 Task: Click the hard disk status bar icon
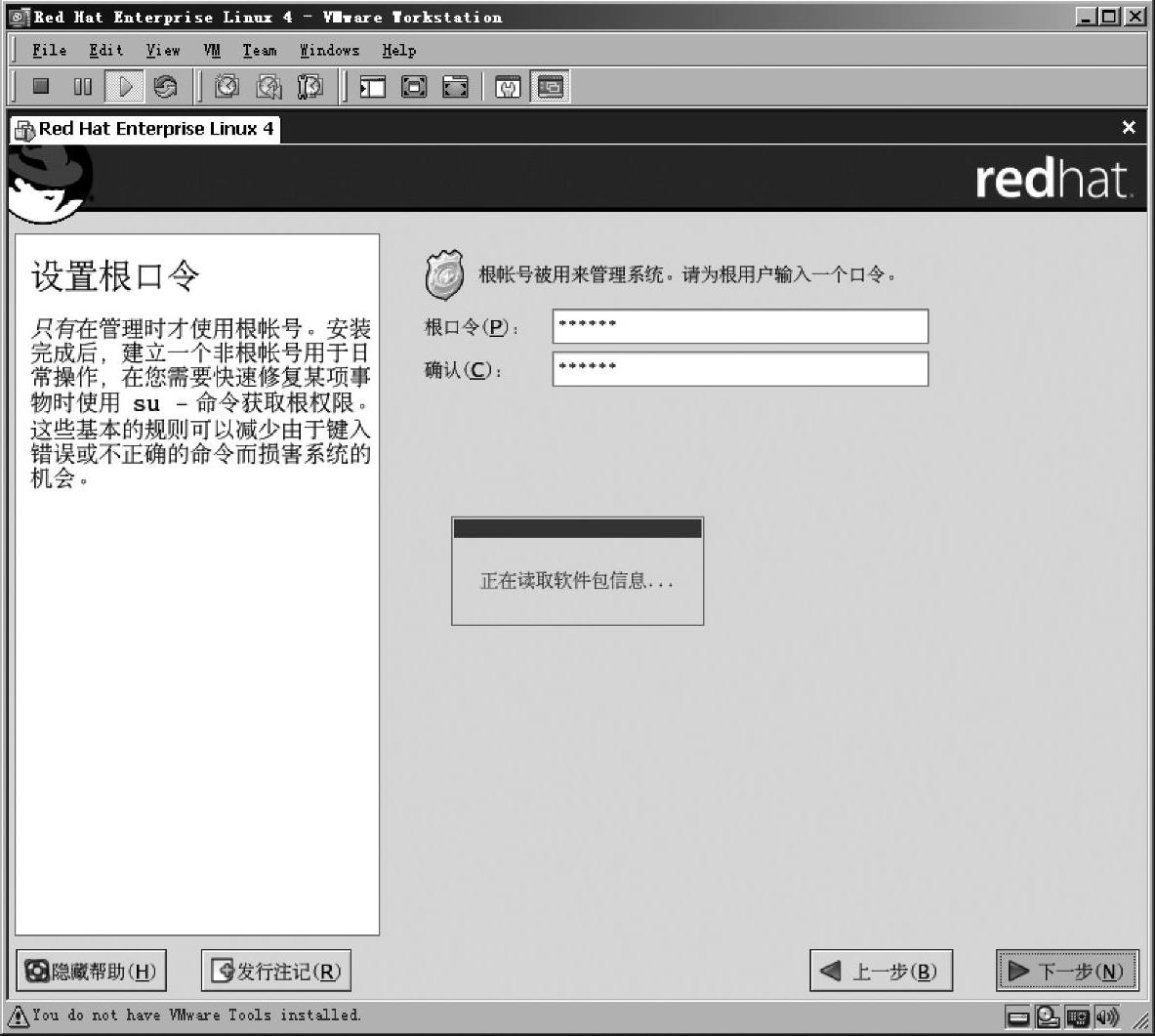pos(1018,1018)
